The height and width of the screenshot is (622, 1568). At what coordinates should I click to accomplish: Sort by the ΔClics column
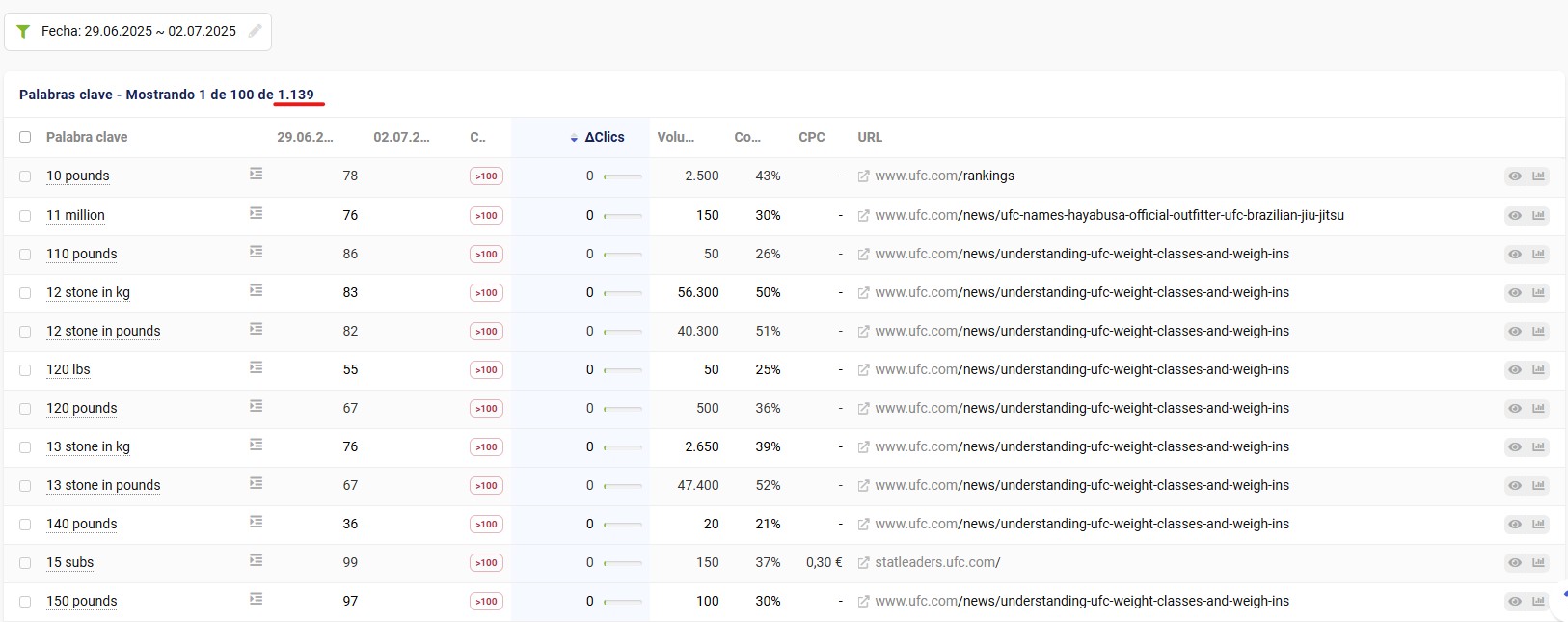coord(604,137)
